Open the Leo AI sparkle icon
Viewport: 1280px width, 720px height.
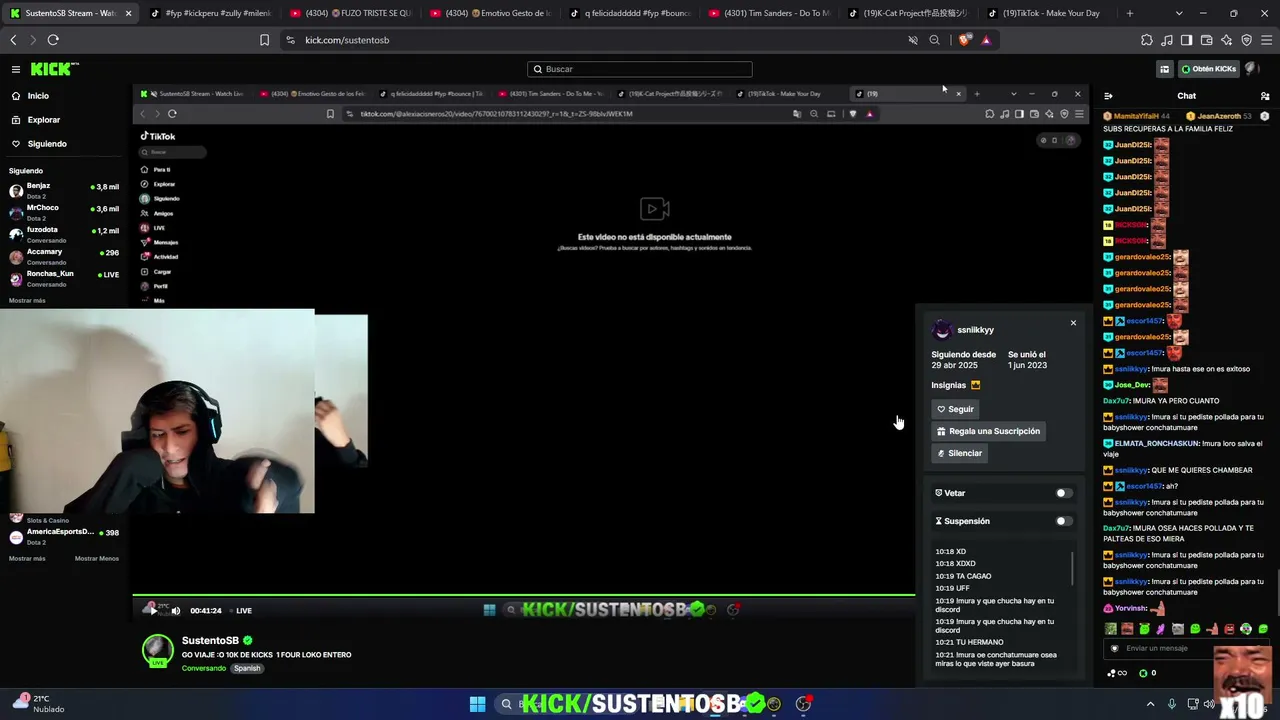(x=1227, y=40)
